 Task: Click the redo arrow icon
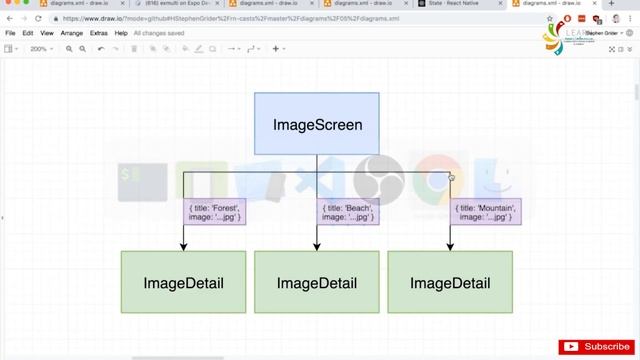(x=116, y=49)
